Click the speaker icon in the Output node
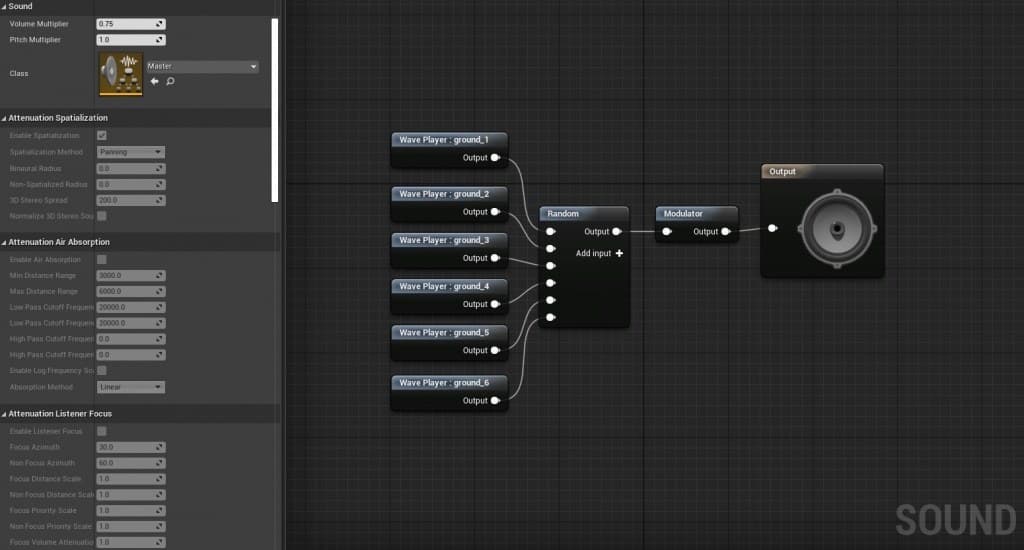Viewport: 1024px width, 550px height. click(x=837, y=229)
